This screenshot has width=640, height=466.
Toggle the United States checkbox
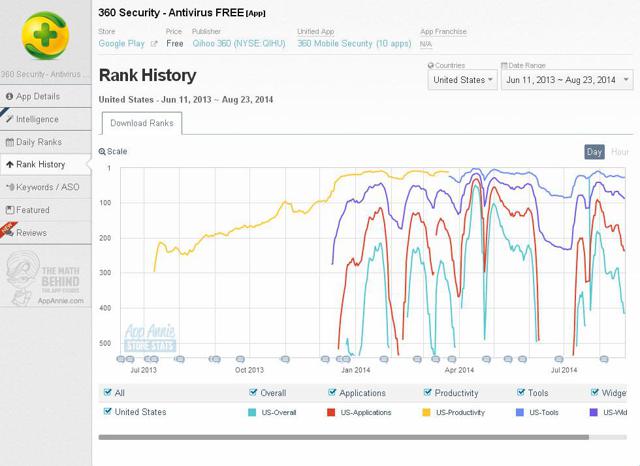click(x=107, y=411)
